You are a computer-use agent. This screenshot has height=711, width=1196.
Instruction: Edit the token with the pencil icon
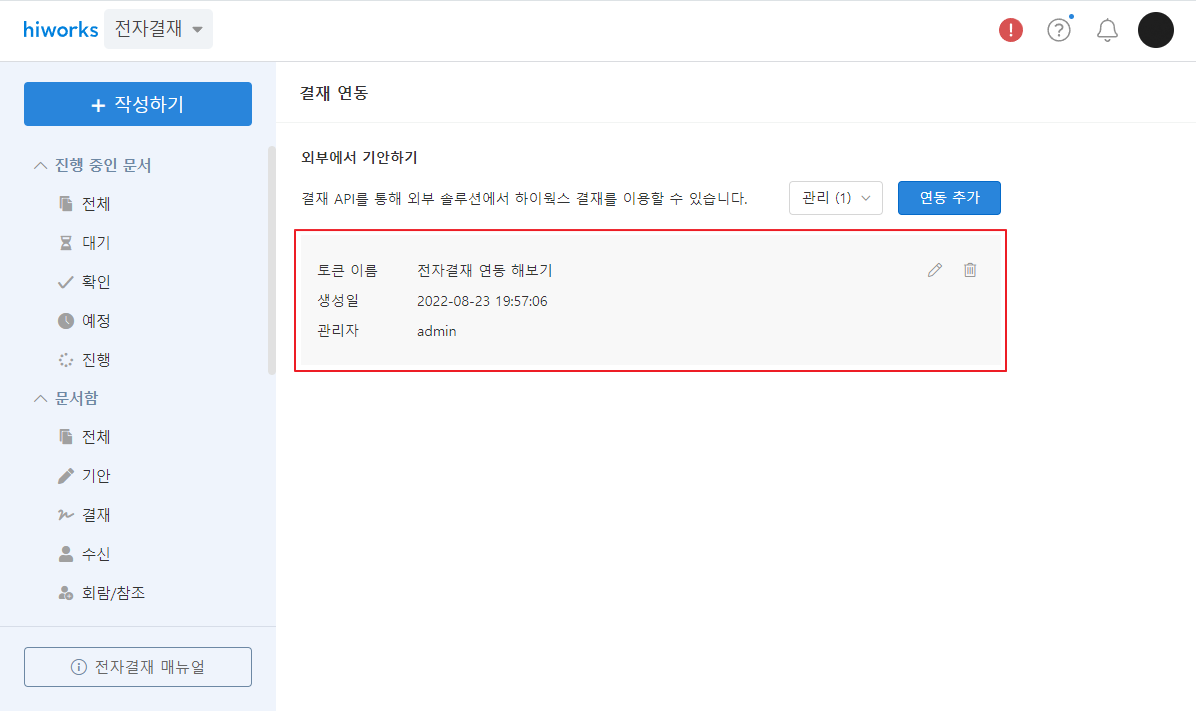coord(934,270)
